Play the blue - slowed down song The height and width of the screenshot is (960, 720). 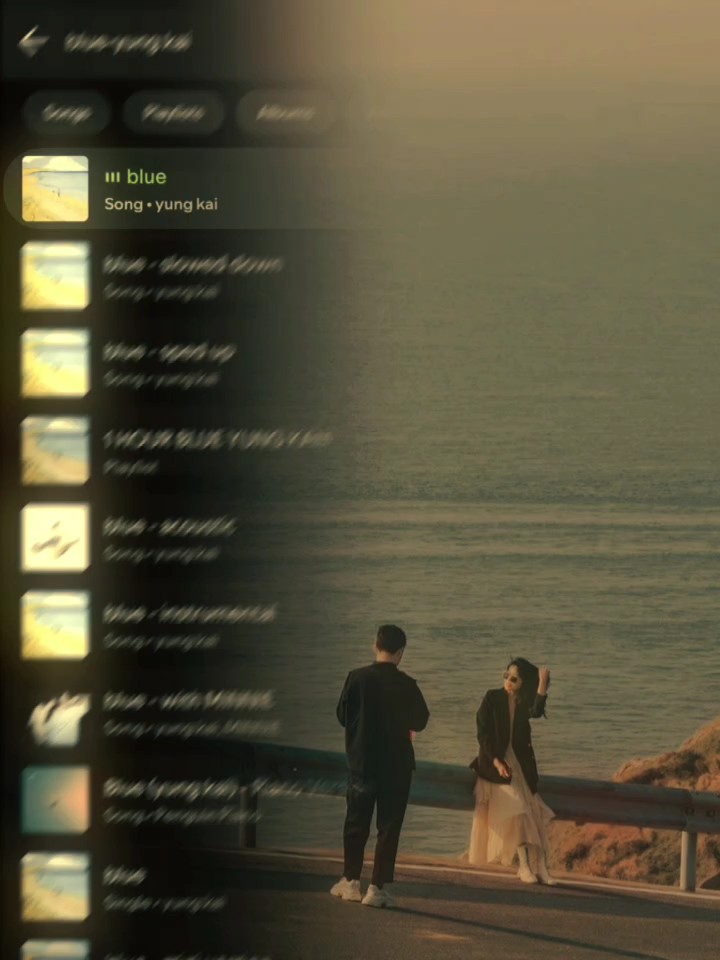[192, 276]
